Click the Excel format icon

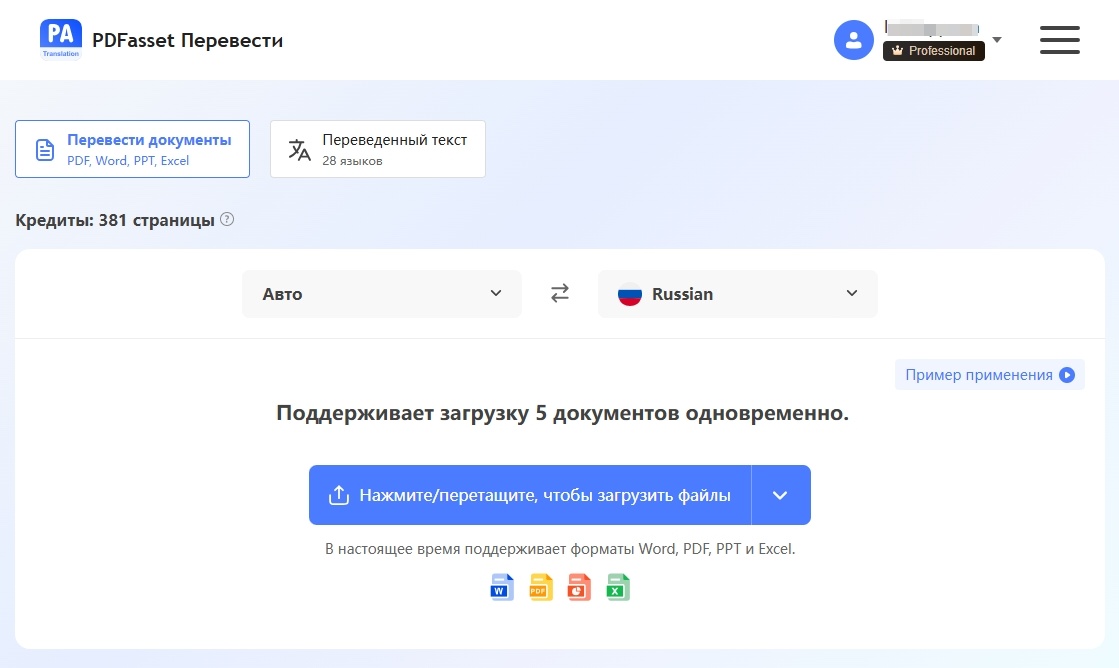coord(617,587)
